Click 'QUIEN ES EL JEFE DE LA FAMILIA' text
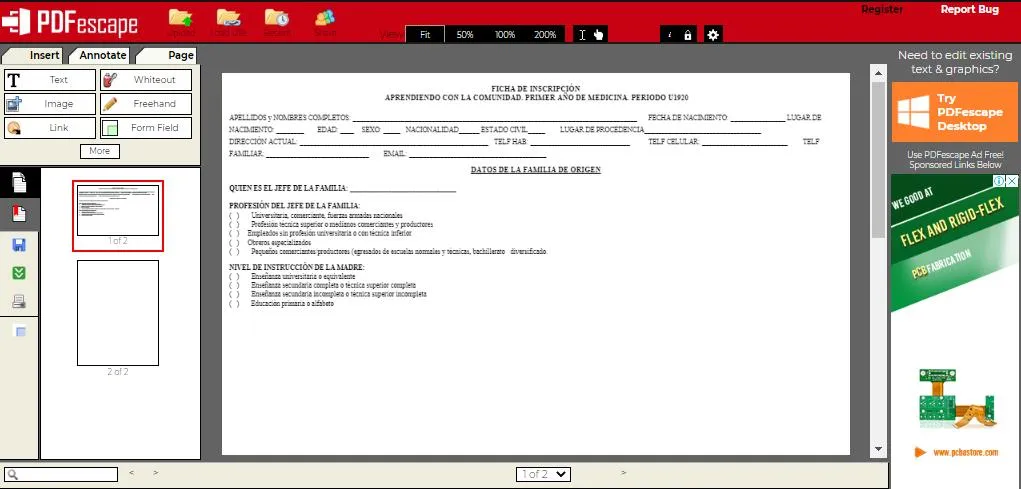 click(288, 189)
